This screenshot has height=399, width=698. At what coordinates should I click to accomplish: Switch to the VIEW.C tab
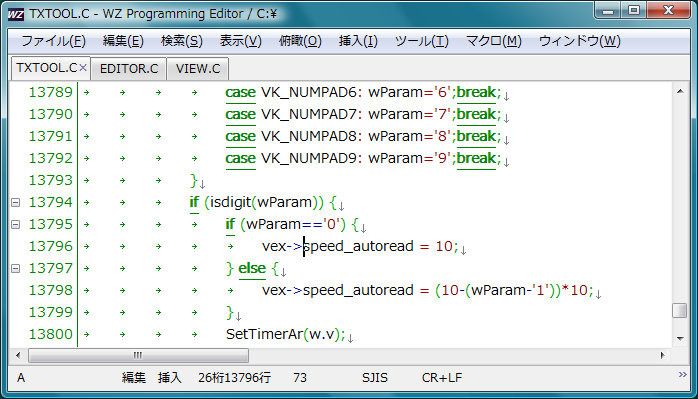pos(198,69)
